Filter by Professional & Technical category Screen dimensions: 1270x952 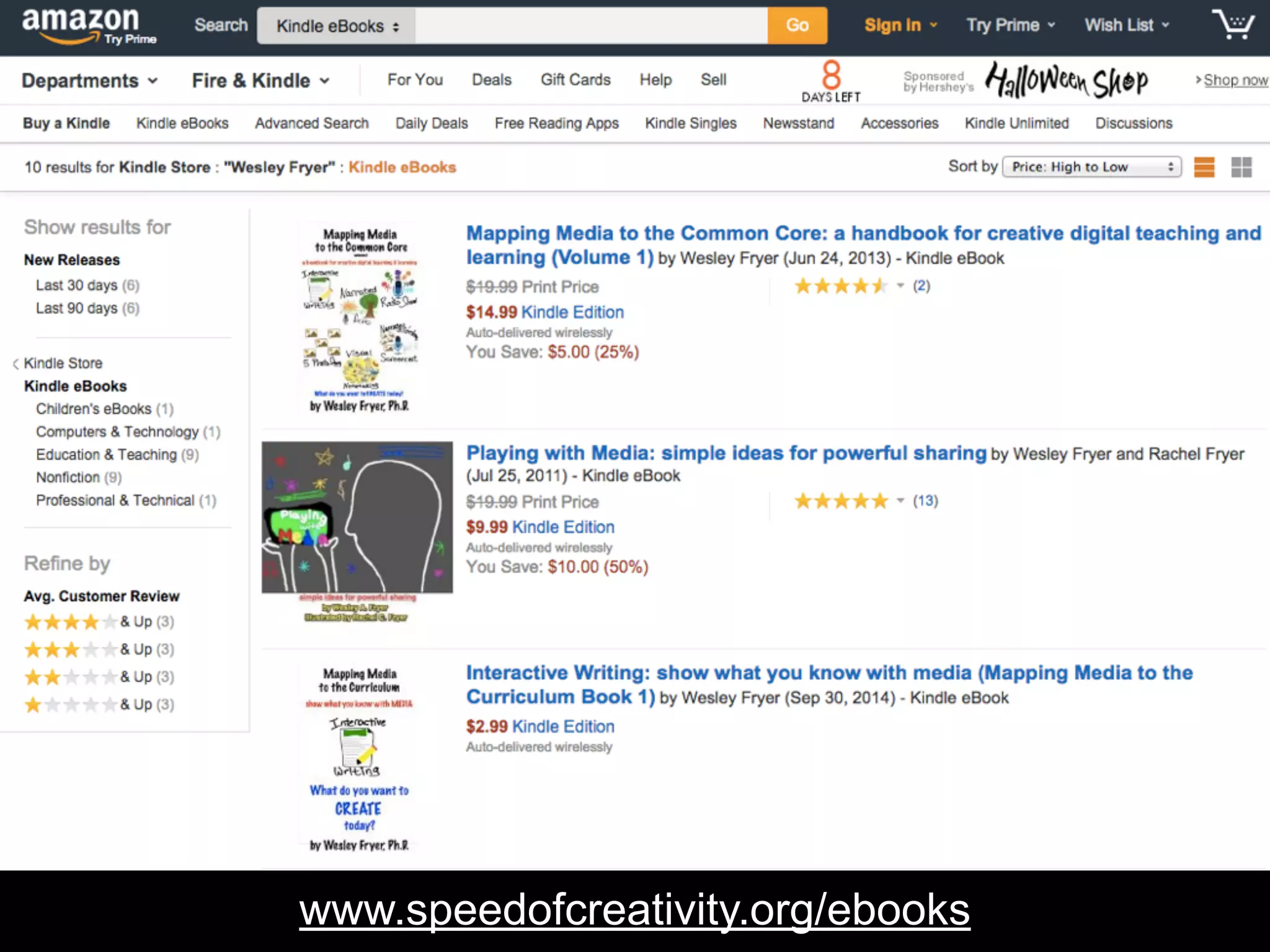[x=126, y=501]
